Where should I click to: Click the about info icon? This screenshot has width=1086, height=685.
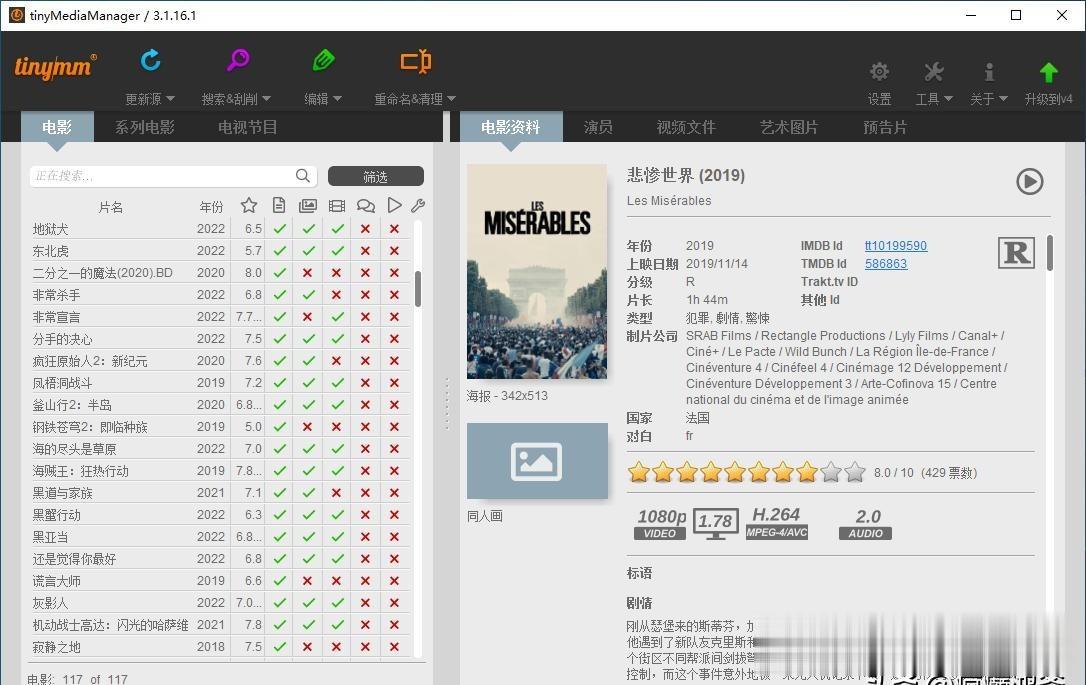[x=989, y=71]
